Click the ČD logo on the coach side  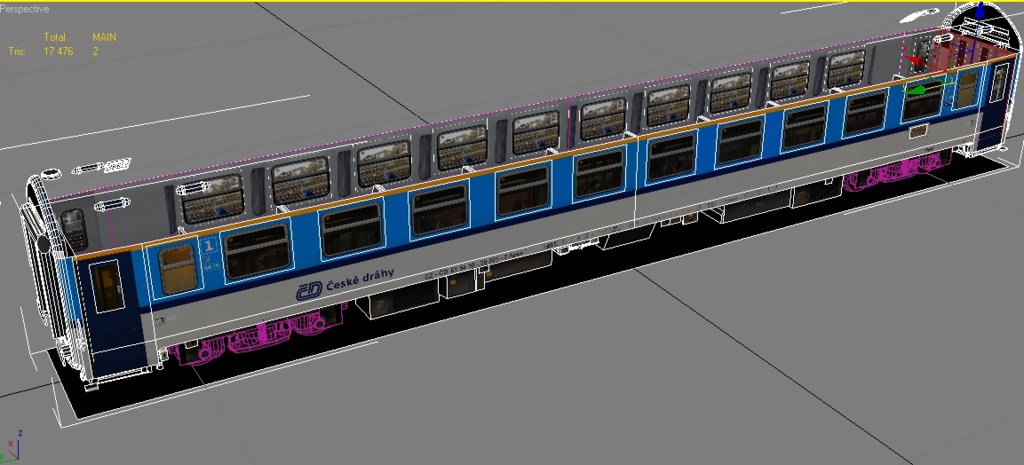tap(308, 290)
